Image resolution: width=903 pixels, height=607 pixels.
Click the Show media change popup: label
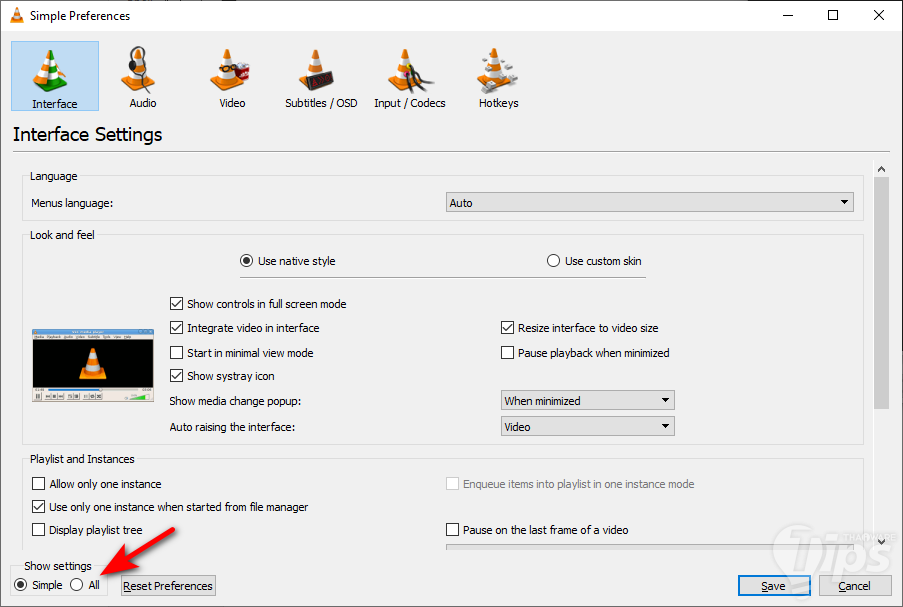pyautogui.click(x=235, y=401)
